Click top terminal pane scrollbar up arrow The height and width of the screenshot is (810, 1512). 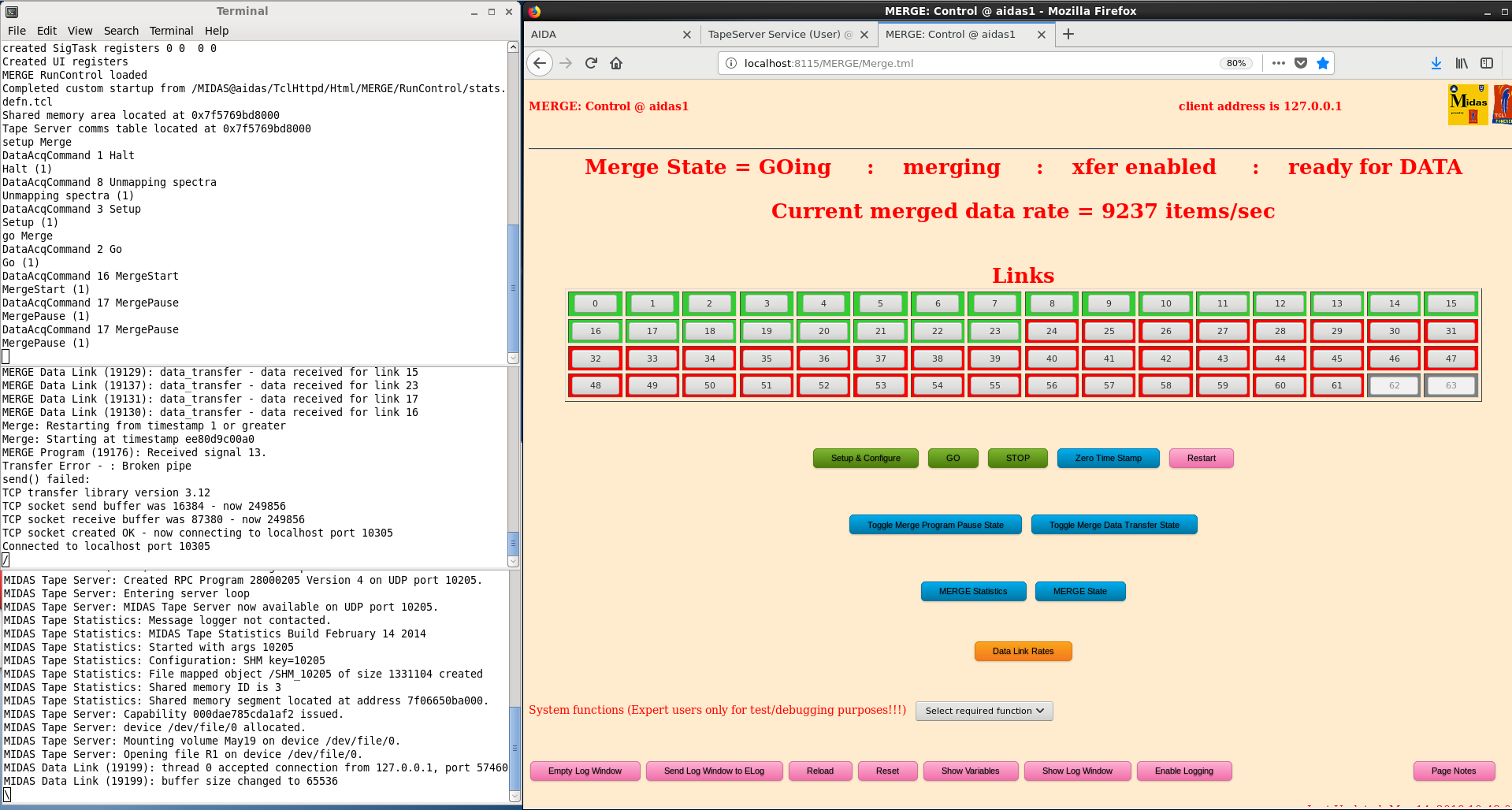tap(513, 47)
